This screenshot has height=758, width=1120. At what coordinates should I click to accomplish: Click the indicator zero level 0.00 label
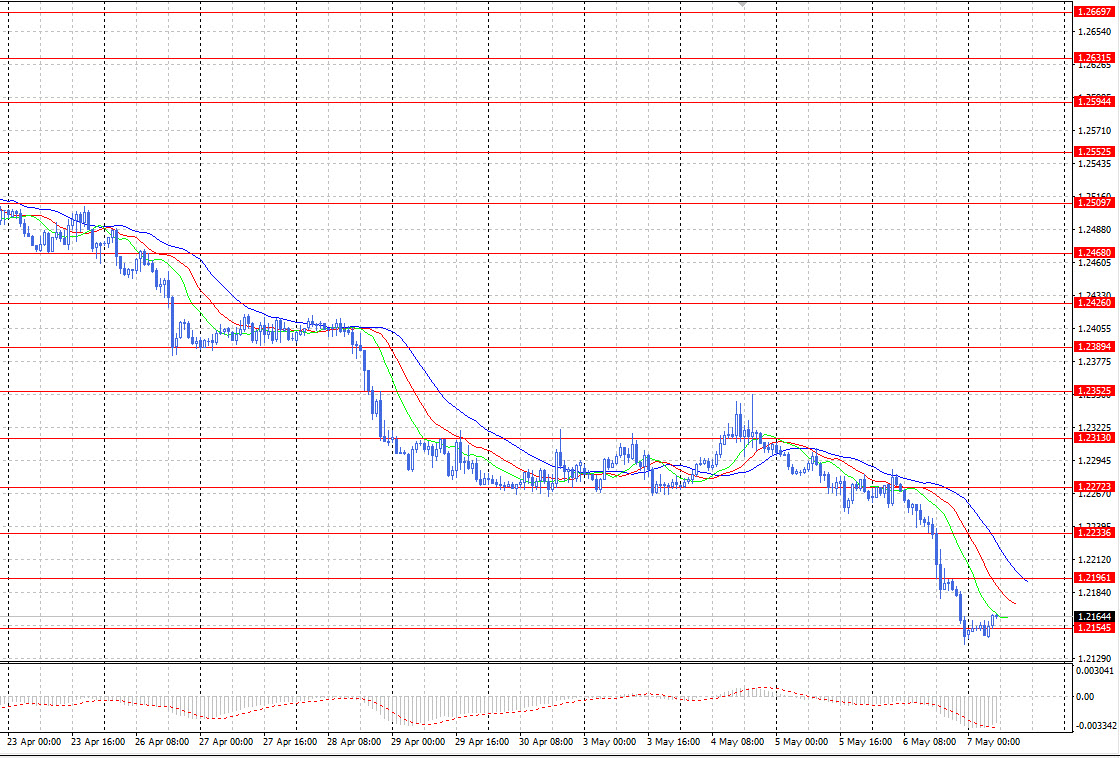pyautogui.click(x=1086, y=697)
